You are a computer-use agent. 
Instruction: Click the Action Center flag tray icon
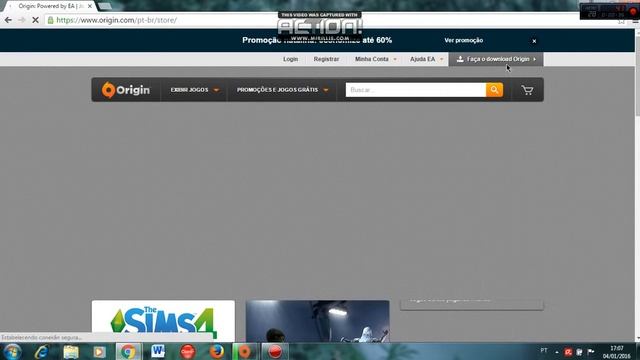click(591, 351)
